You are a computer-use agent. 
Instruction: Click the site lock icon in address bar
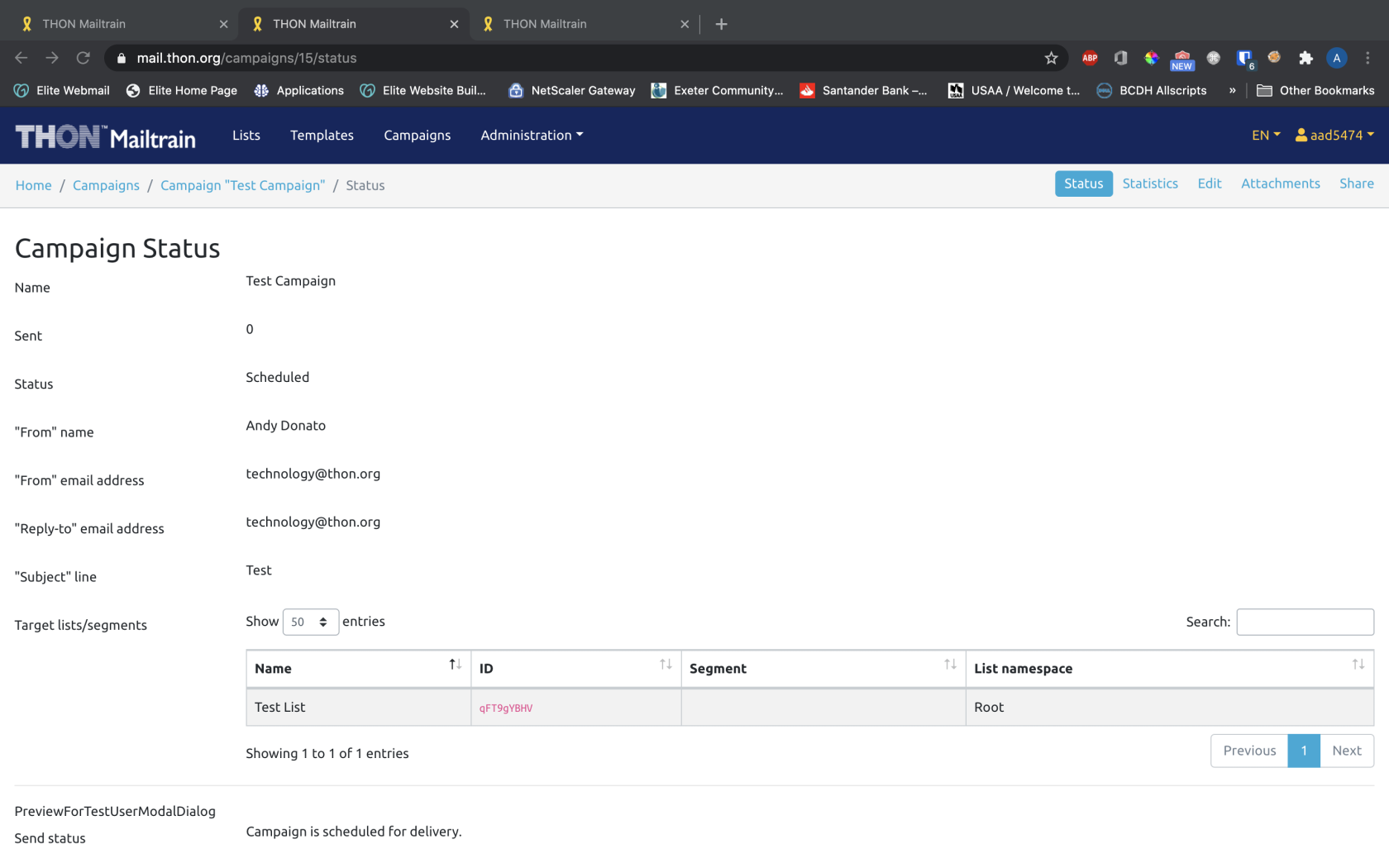[122, 58]
